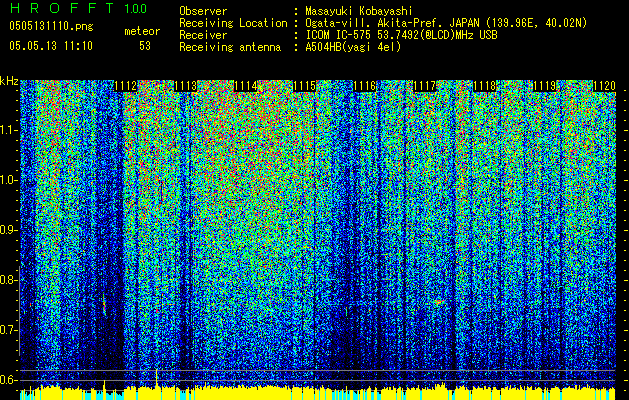Click the tall yellow spike in signal-level graph
Screen dimensions: 629x400
(x=156, y=379)
